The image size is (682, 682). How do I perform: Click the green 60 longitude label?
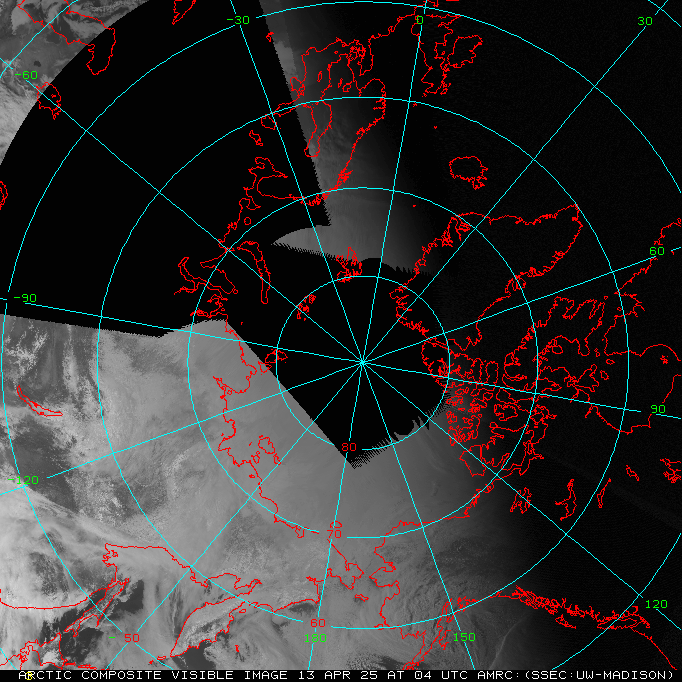coord(657,251)
